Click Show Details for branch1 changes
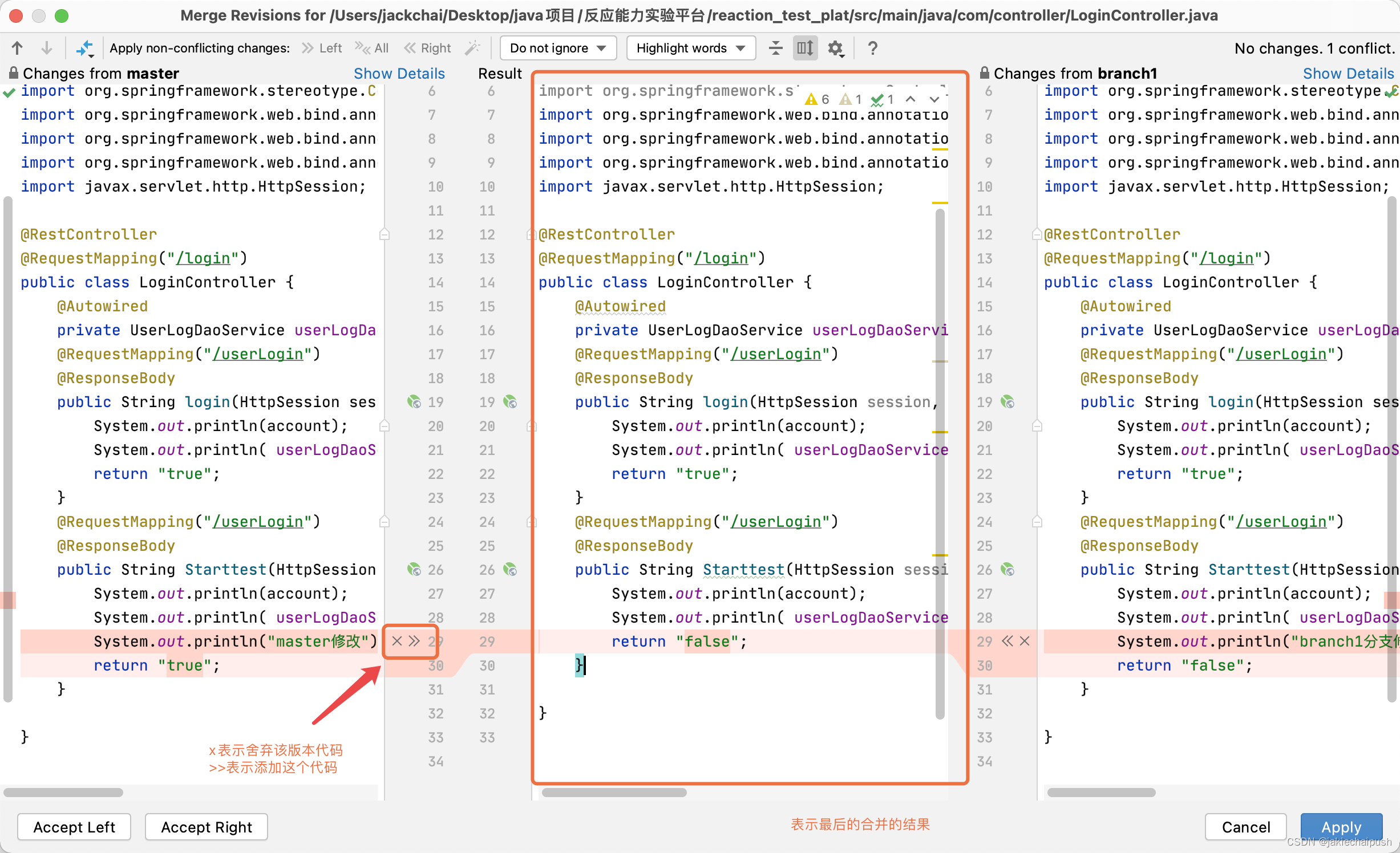 point(1348,74)
